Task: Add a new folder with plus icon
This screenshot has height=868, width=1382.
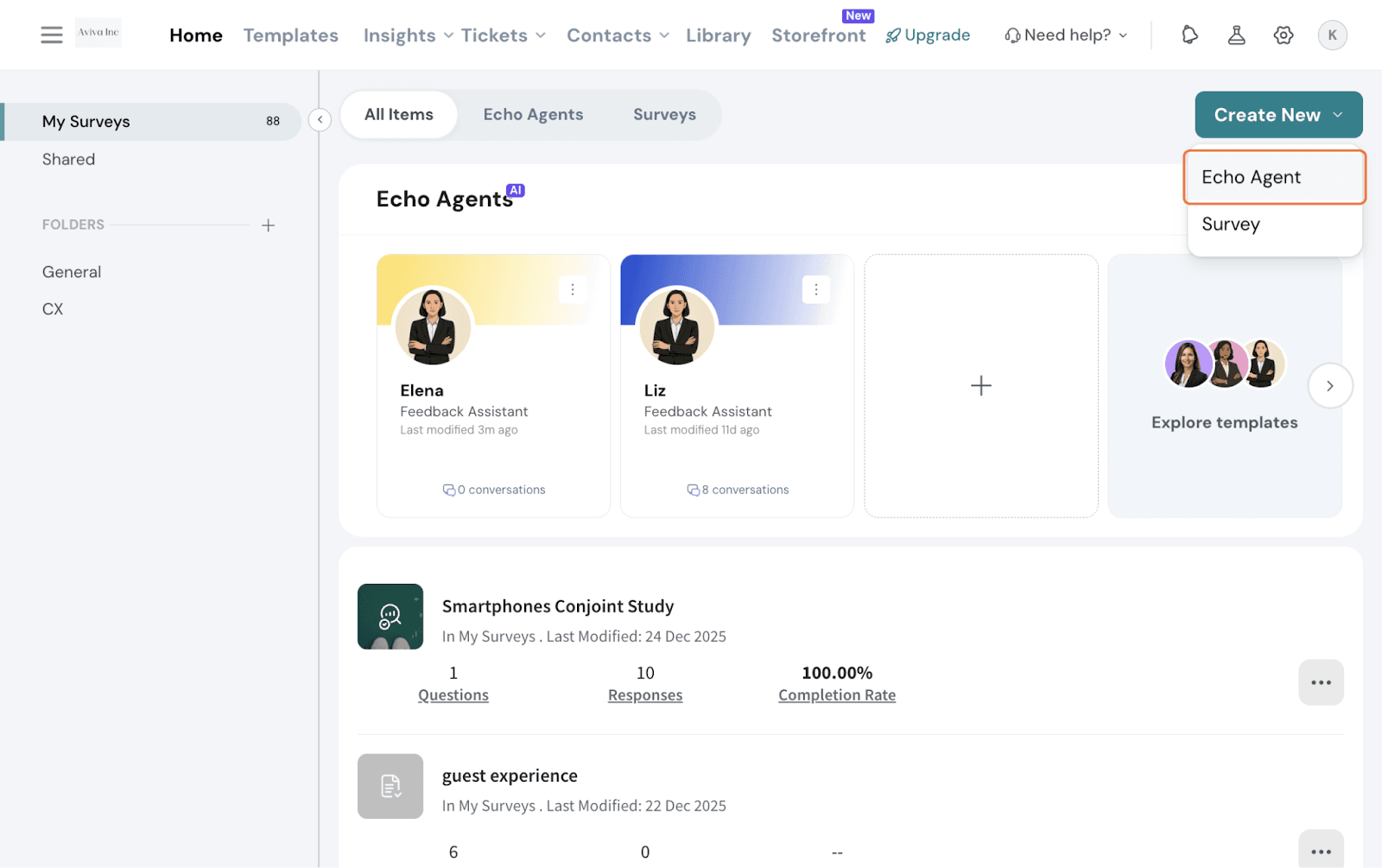Action: click(268, 225)
